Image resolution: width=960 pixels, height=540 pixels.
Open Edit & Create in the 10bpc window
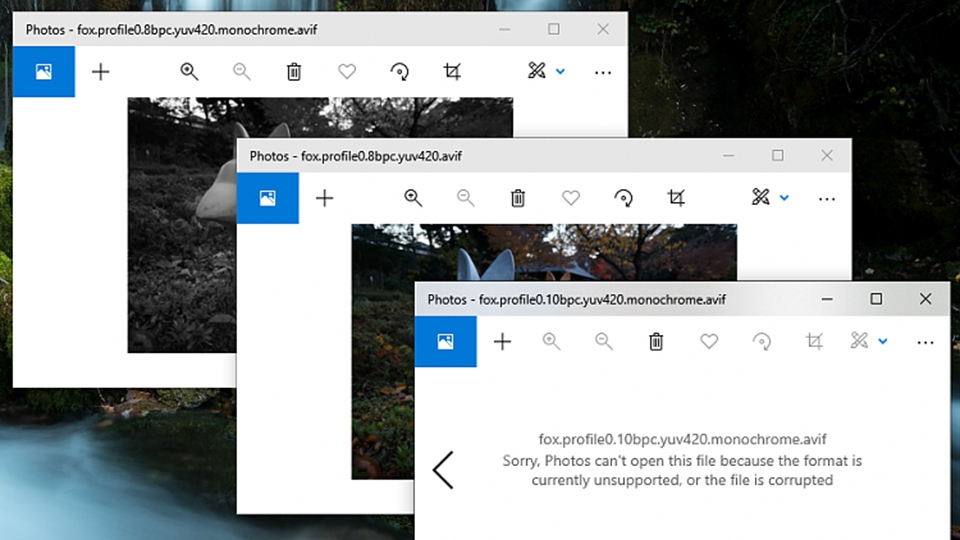pyautogui.click(x=860, y=340)
